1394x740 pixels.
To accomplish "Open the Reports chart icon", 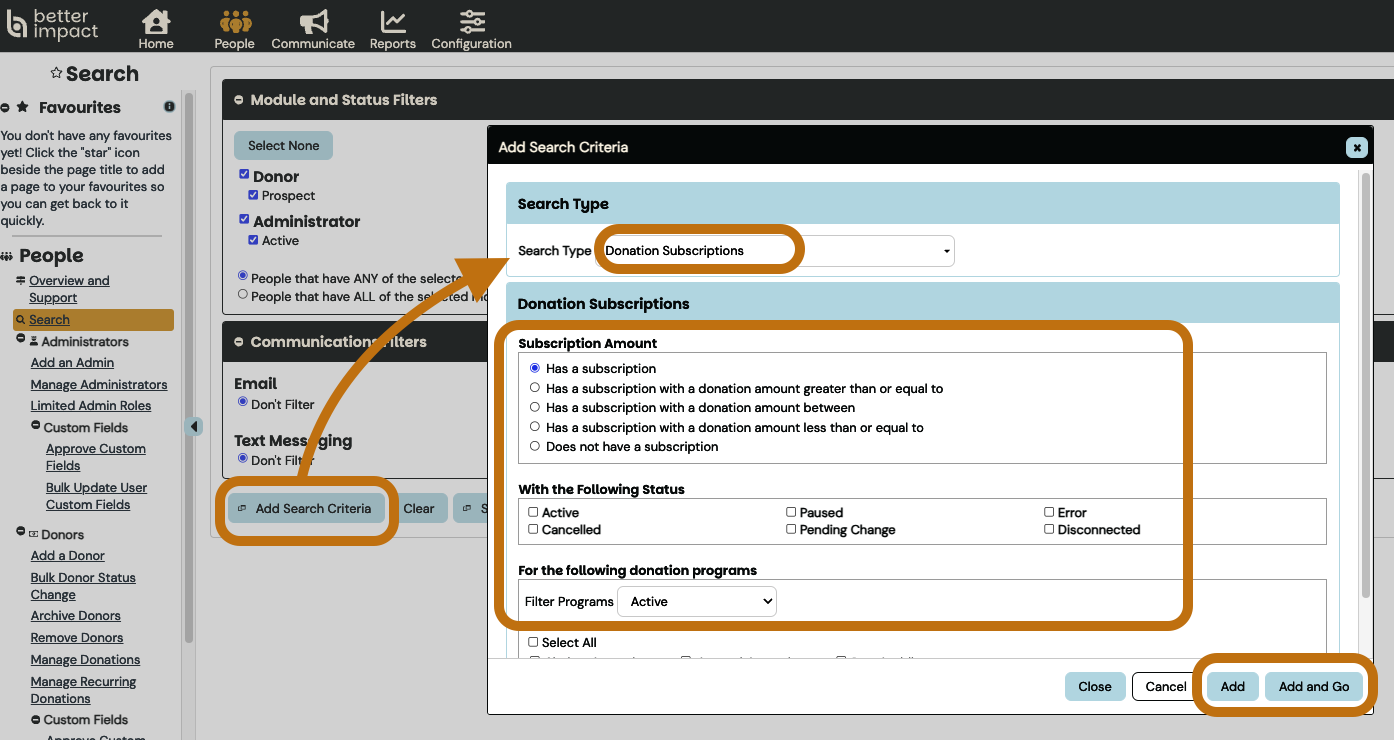I will point(392,22).
